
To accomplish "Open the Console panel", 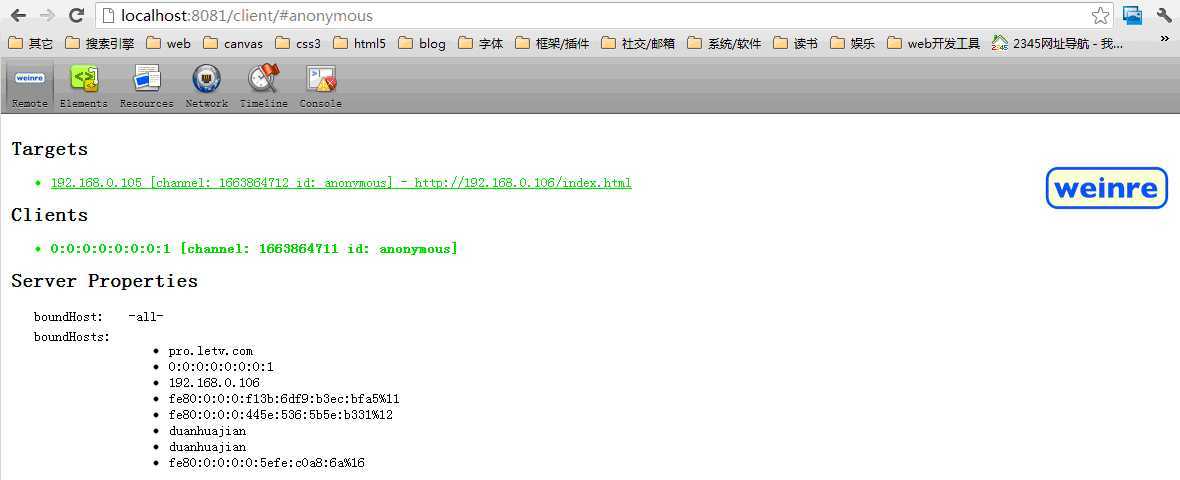I will pos(320,85).
